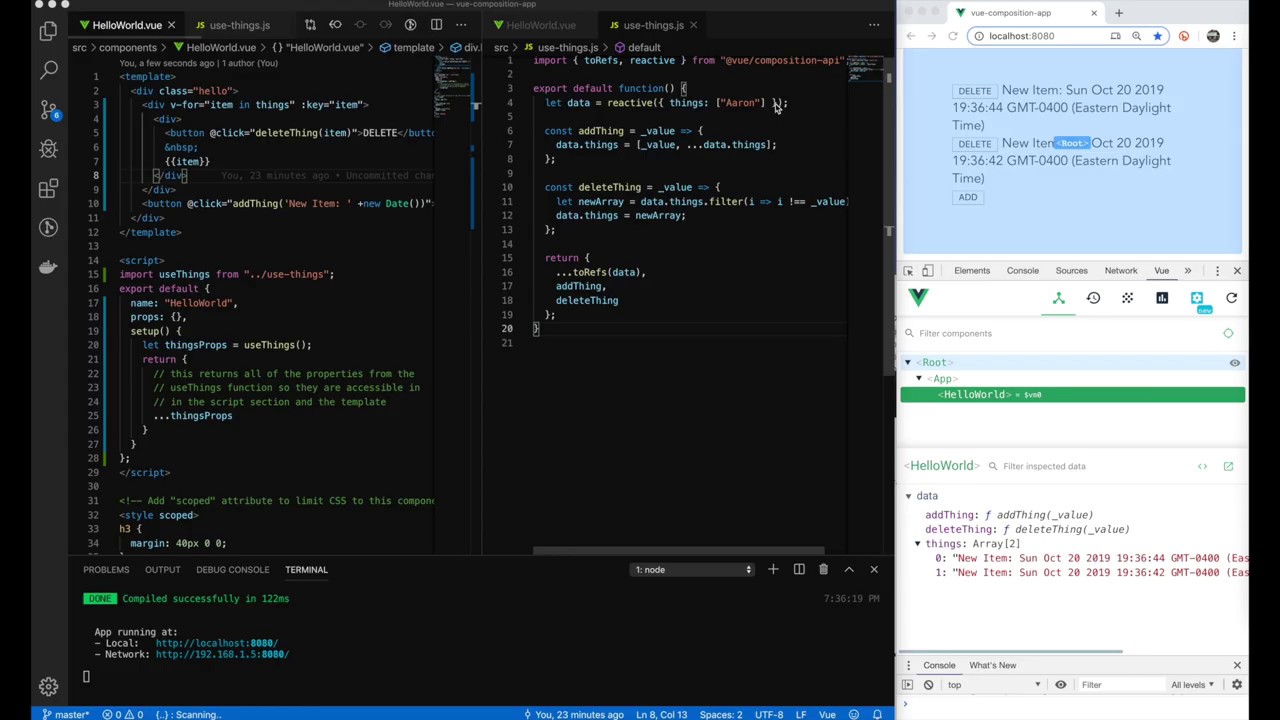Image resolution: width=1280 pixels, height=720 pixels.
Task: Toggle the live expression eye in console
Action: pyautogui.click(x=1061, y=685)
